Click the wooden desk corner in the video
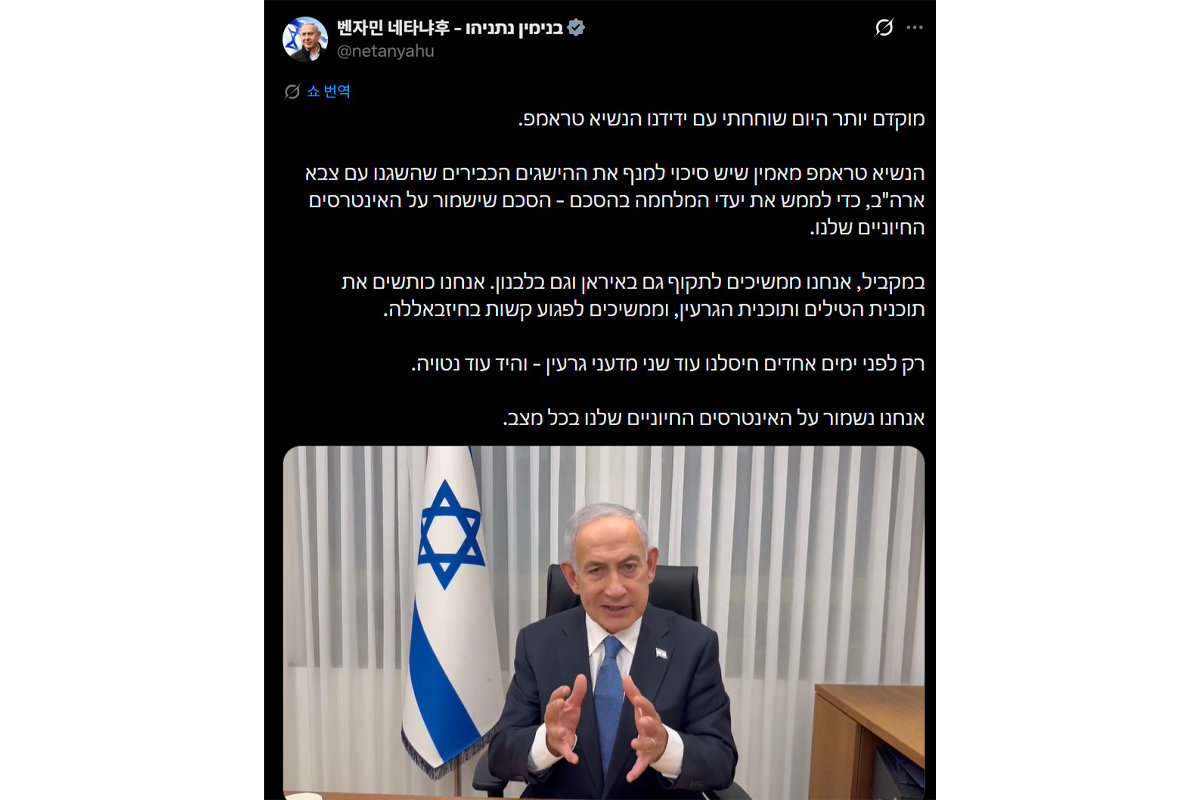Viewport: 1200px width, 800px height. tap(866, 740)
